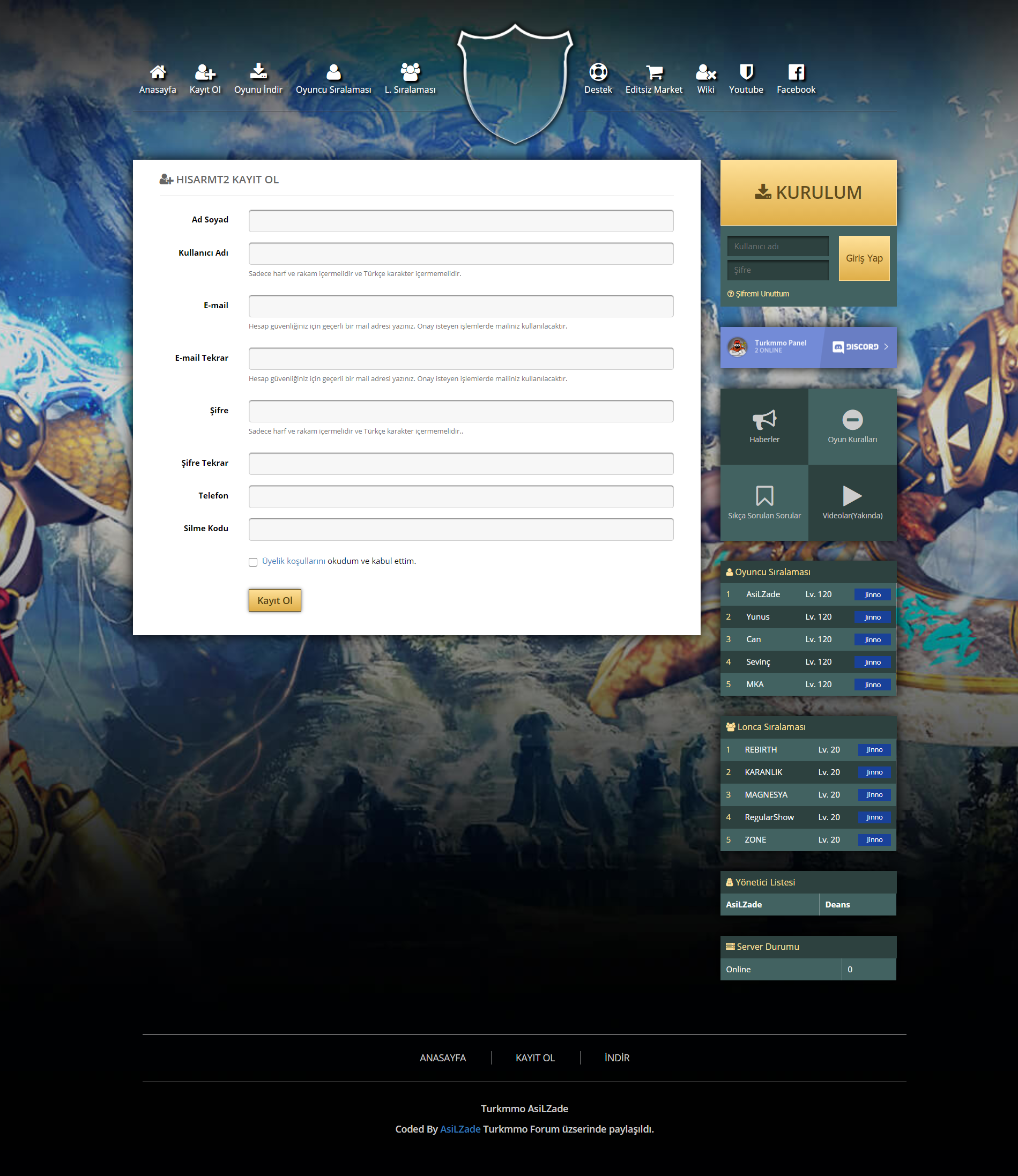
Task: Click the Discord join button
Action: click(860, 347)
